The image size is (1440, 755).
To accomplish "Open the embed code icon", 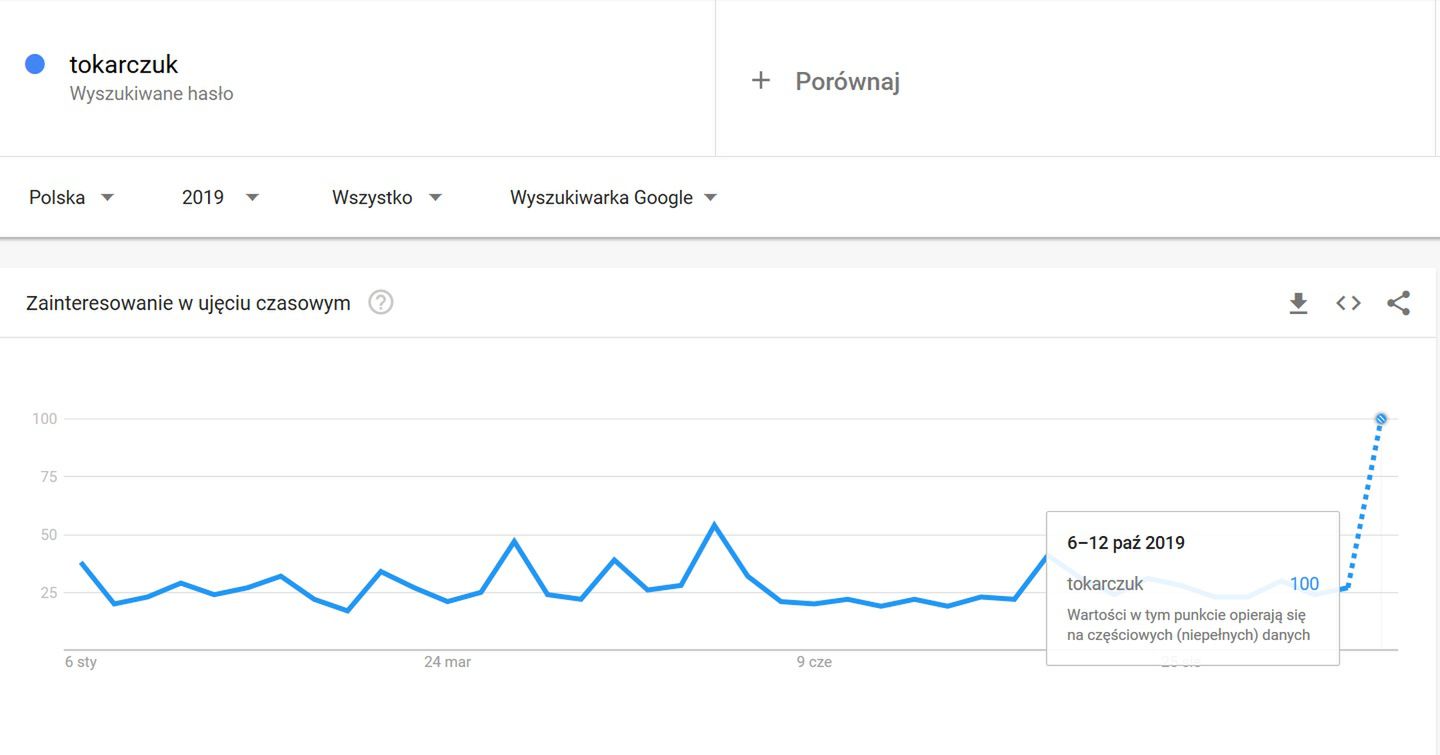I will pos(1348,303).
